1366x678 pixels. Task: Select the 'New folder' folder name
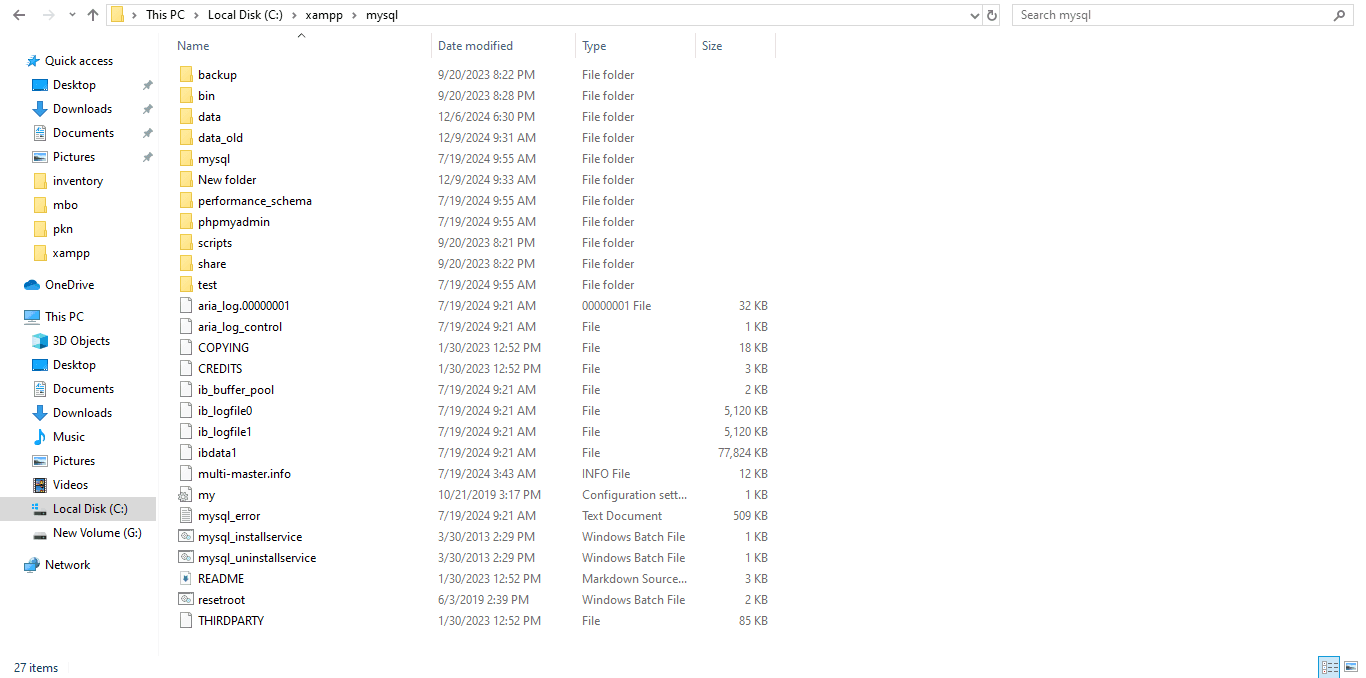pos(227,180)
